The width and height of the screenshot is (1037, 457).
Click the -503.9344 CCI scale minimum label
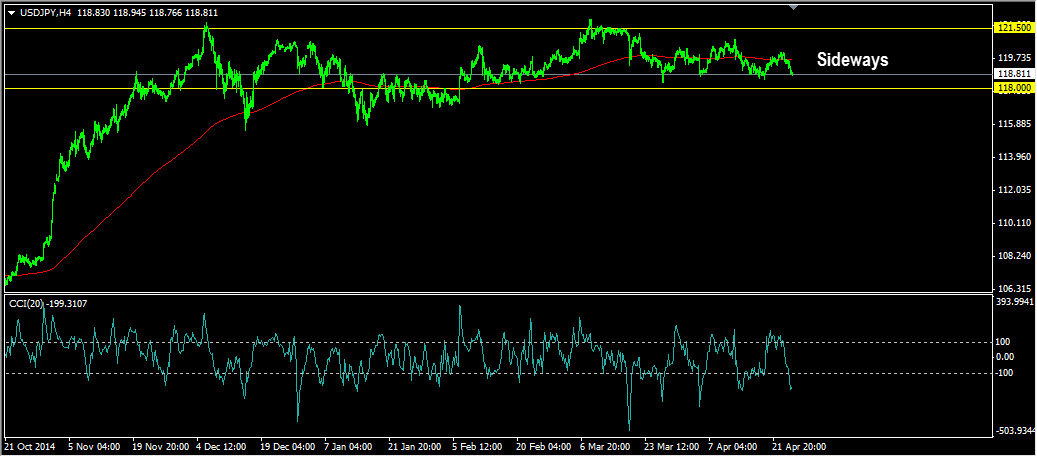click(1014, 431)
